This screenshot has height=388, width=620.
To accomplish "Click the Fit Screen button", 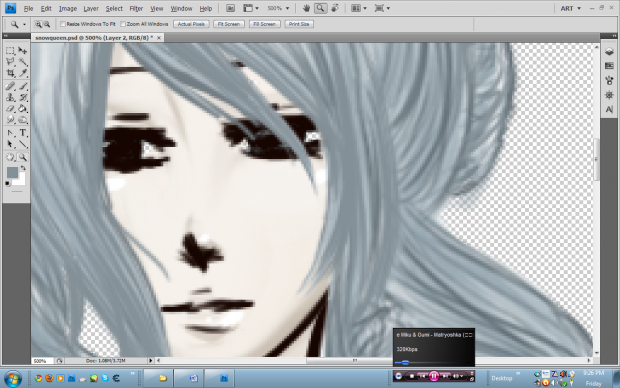I will [229, 24].
